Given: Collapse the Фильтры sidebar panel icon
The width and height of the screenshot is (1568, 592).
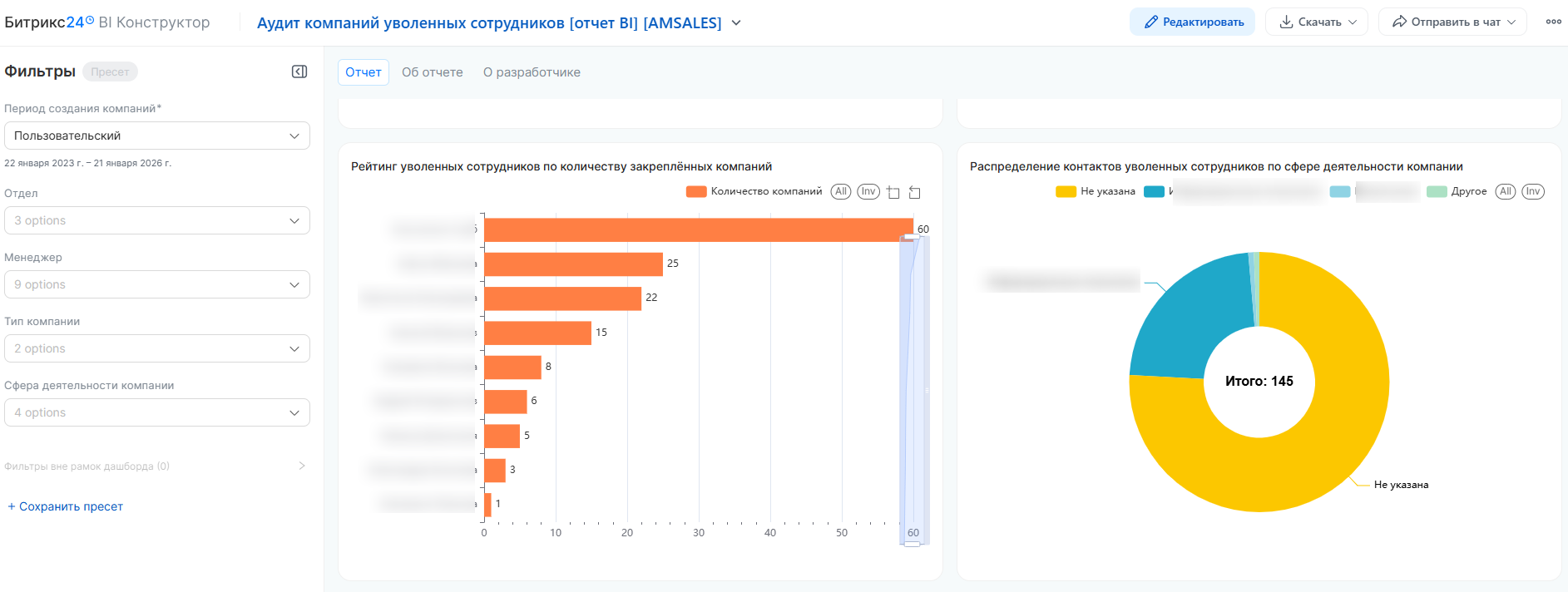Looking at the screenshot, I should click(x=299, y=72).
